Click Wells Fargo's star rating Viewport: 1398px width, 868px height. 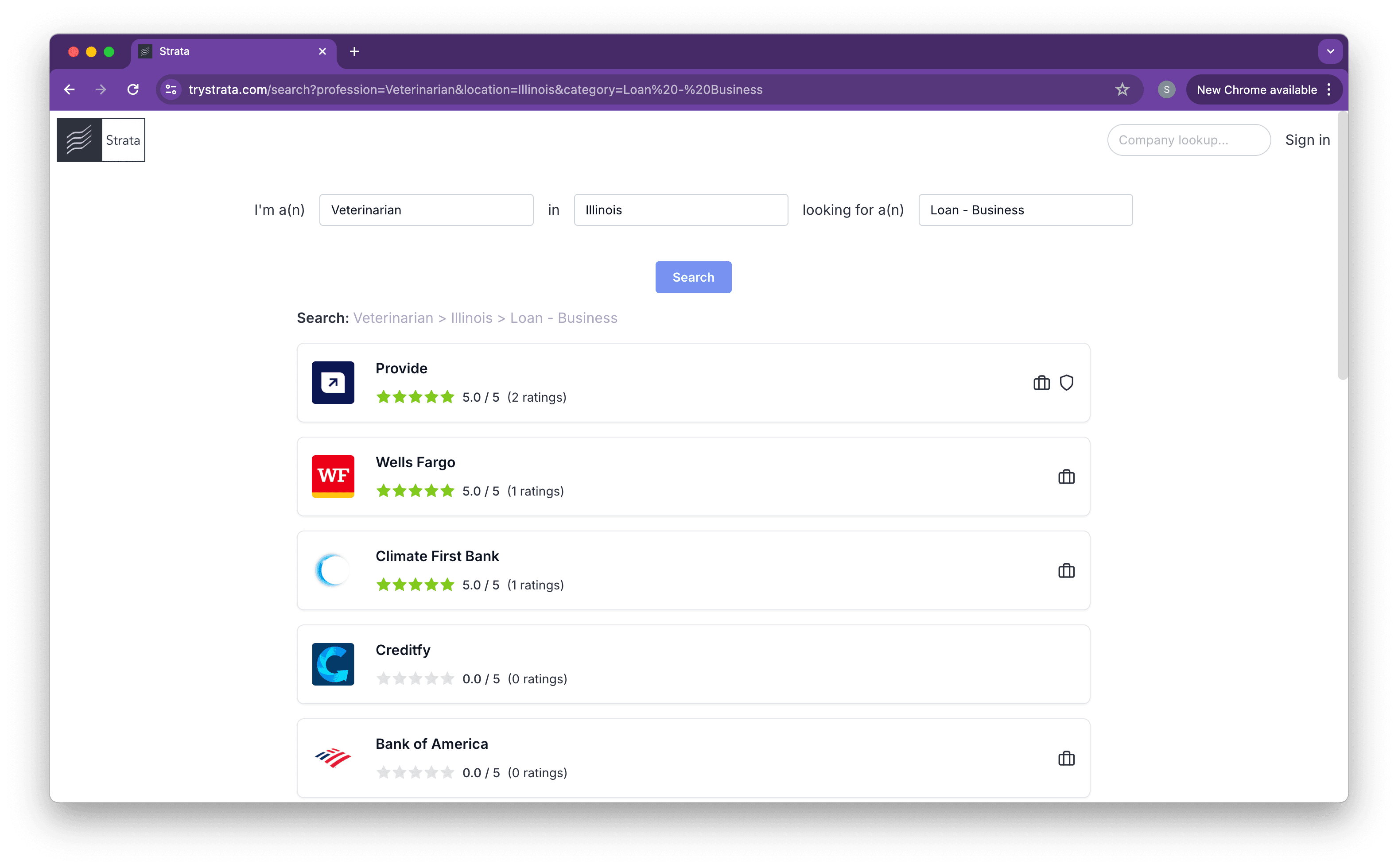pos(415,491)
